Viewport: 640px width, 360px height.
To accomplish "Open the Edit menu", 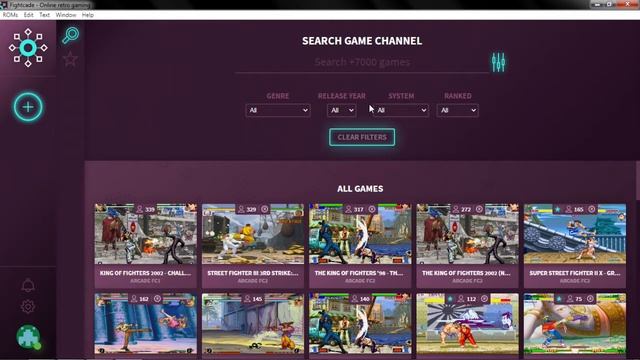I will [28, 15].
